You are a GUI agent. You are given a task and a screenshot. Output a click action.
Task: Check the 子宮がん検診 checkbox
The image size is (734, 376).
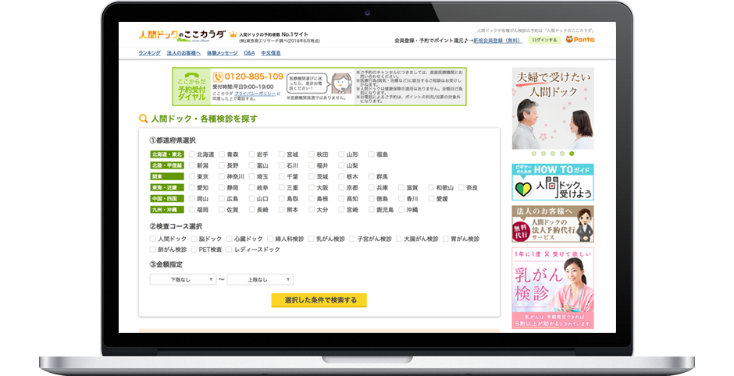pyautogui.click(x=352, y=239)
